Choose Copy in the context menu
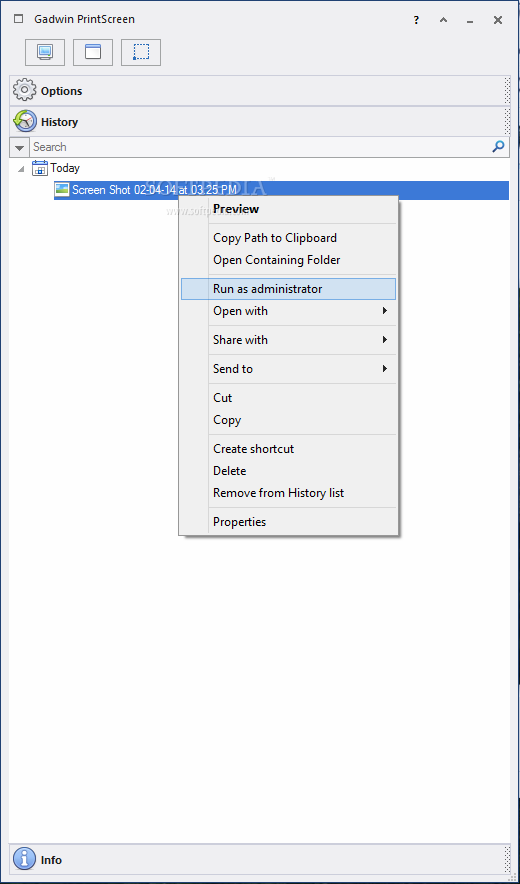This screenshot has width=520, height=884. [288, 420]
